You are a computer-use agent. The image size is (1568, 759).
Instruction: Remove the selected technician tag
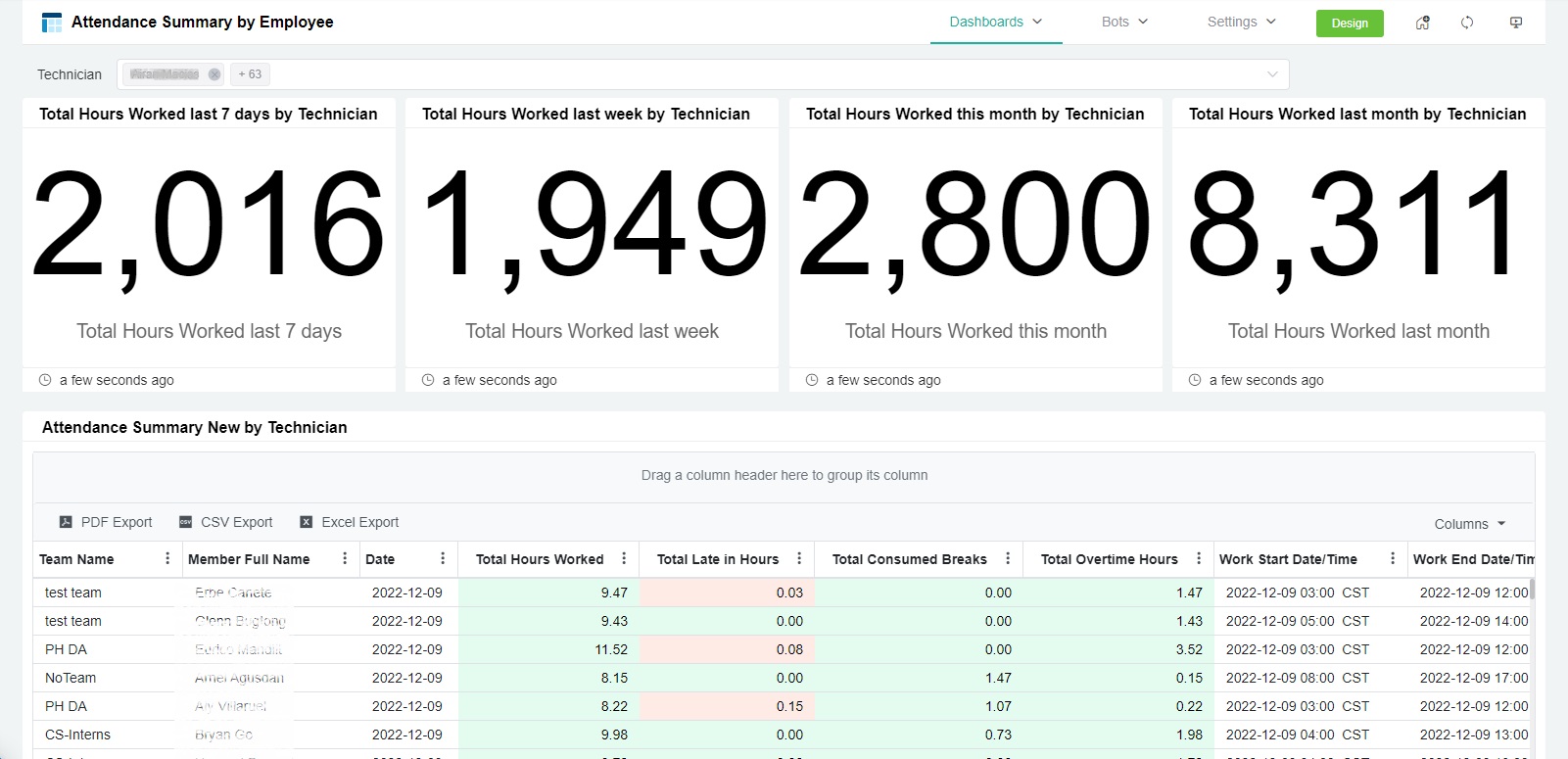pyautogui.click(x=214, y=74)
